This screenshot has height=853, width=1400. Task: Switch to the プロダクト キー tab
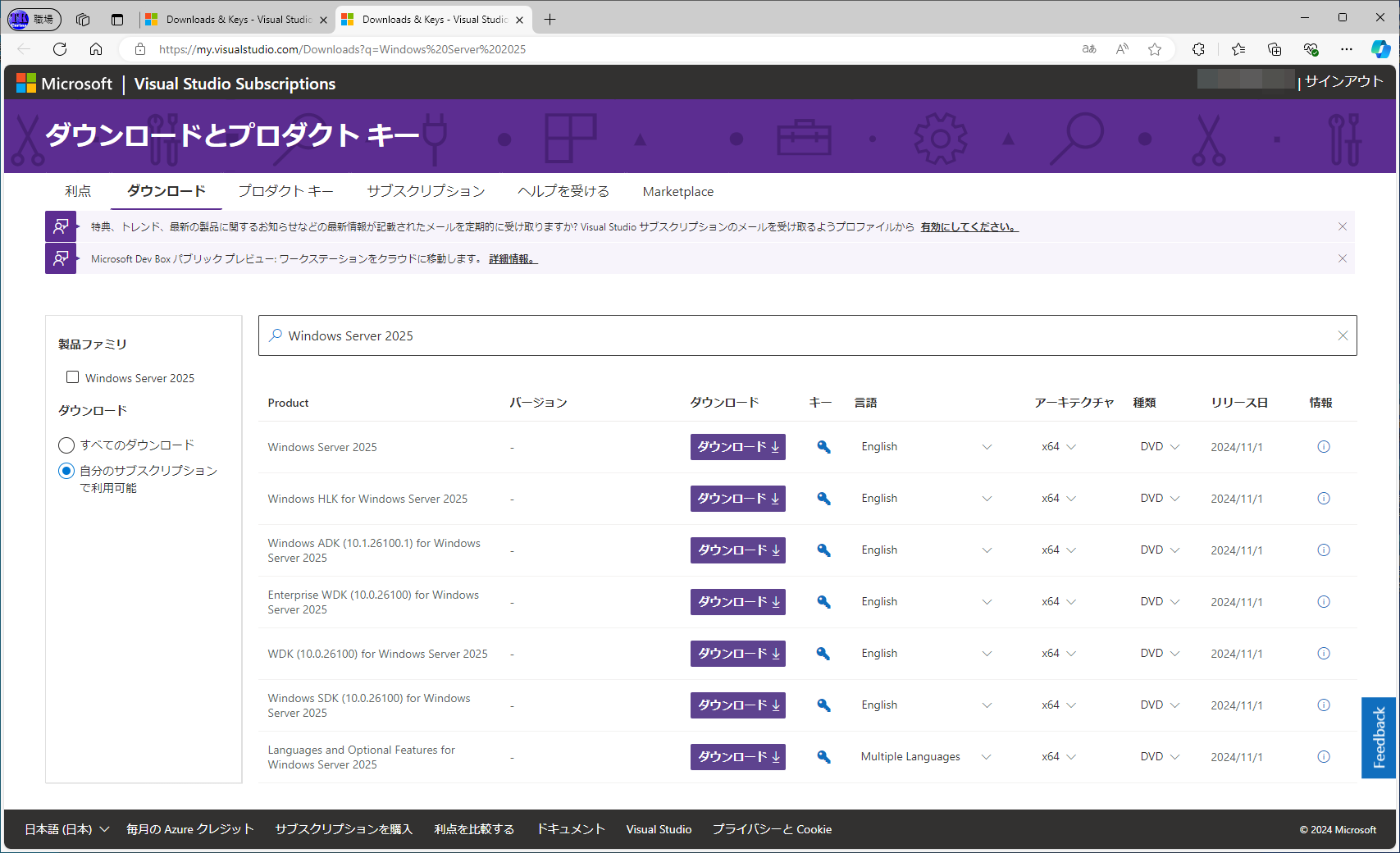(x=285, y=191)
